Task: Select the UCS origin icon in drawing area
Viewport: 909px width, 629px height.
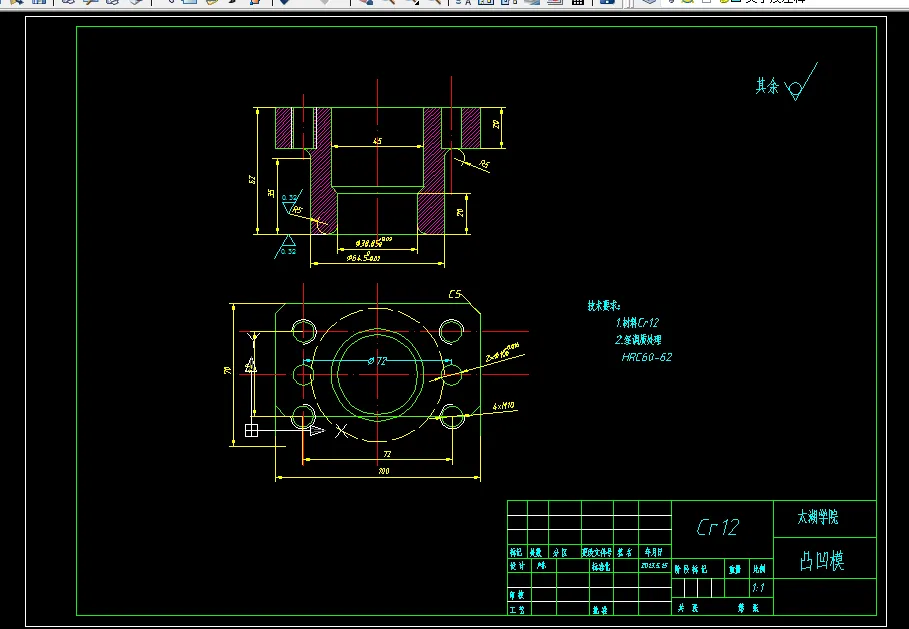Action: click(251, 430)
